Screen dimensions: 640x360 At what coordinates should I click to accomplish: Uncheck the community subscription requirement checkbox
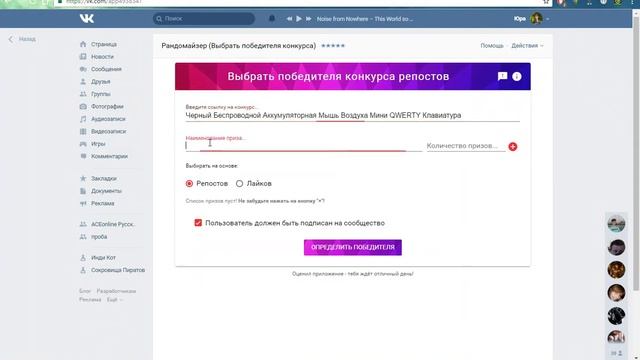[198, 223]
